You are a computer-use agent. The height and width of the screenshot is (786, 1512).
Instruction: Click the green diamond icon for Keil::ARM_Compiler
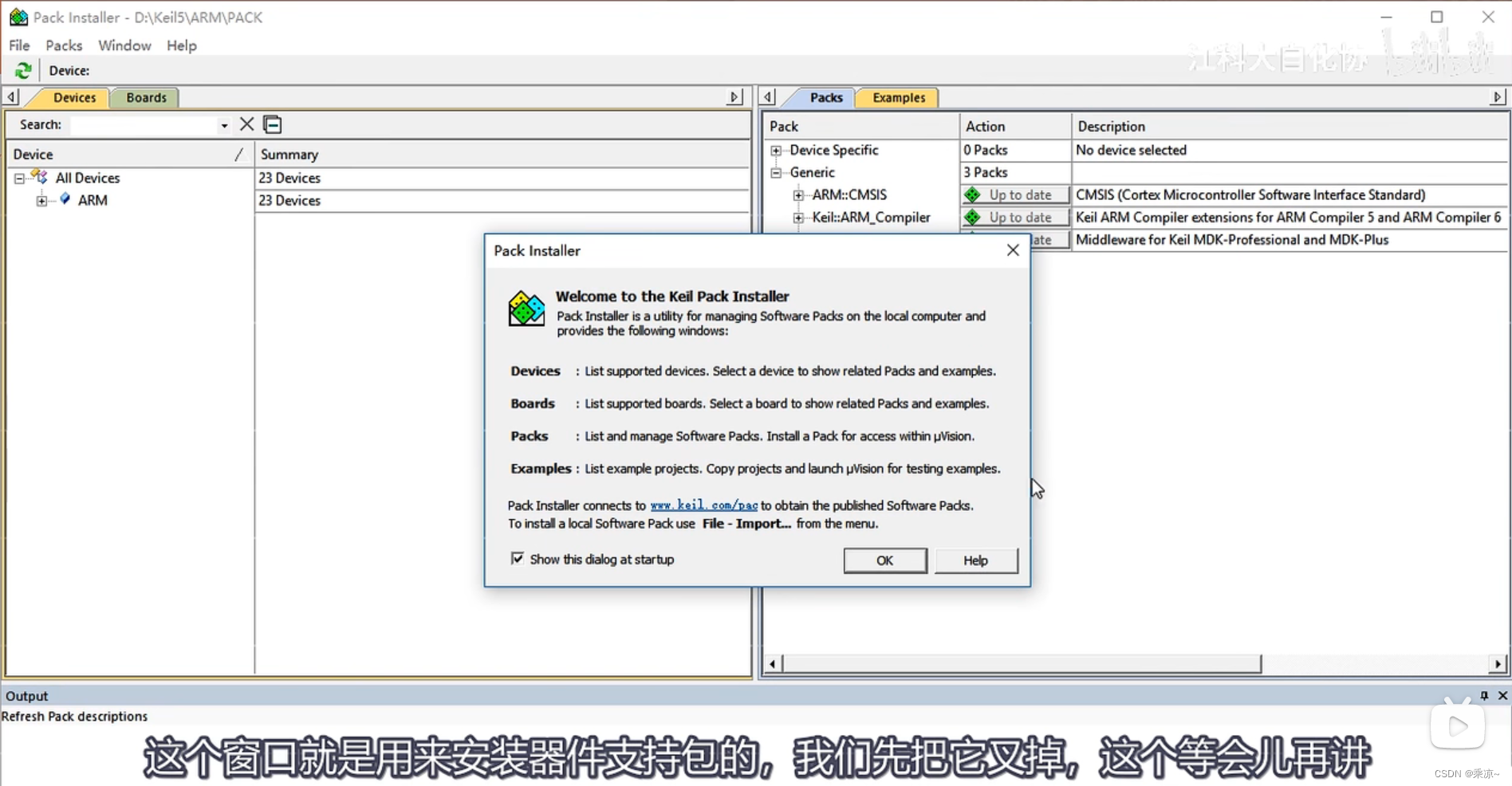[x=972, y=217]
